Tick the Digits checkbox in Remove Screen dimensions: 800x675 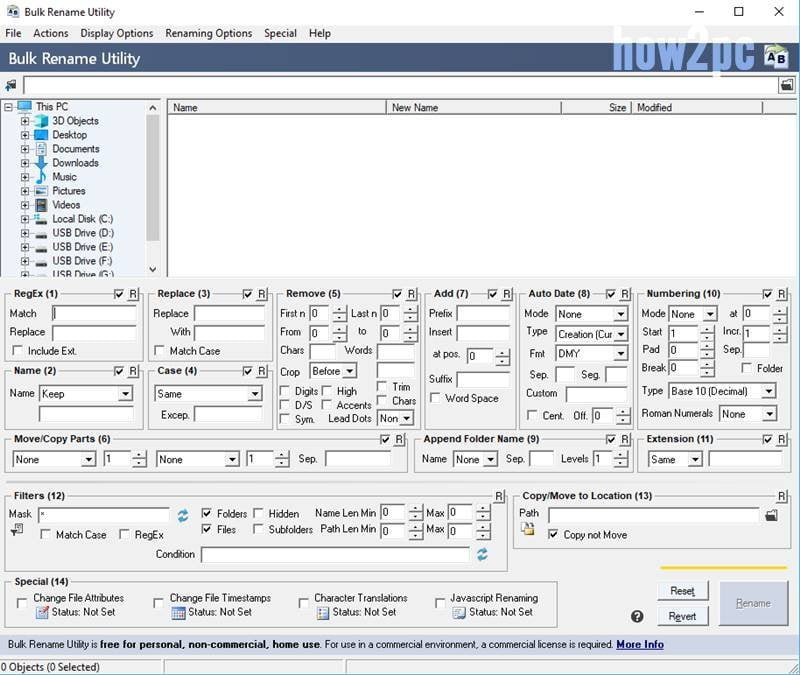tap(285, 391)
